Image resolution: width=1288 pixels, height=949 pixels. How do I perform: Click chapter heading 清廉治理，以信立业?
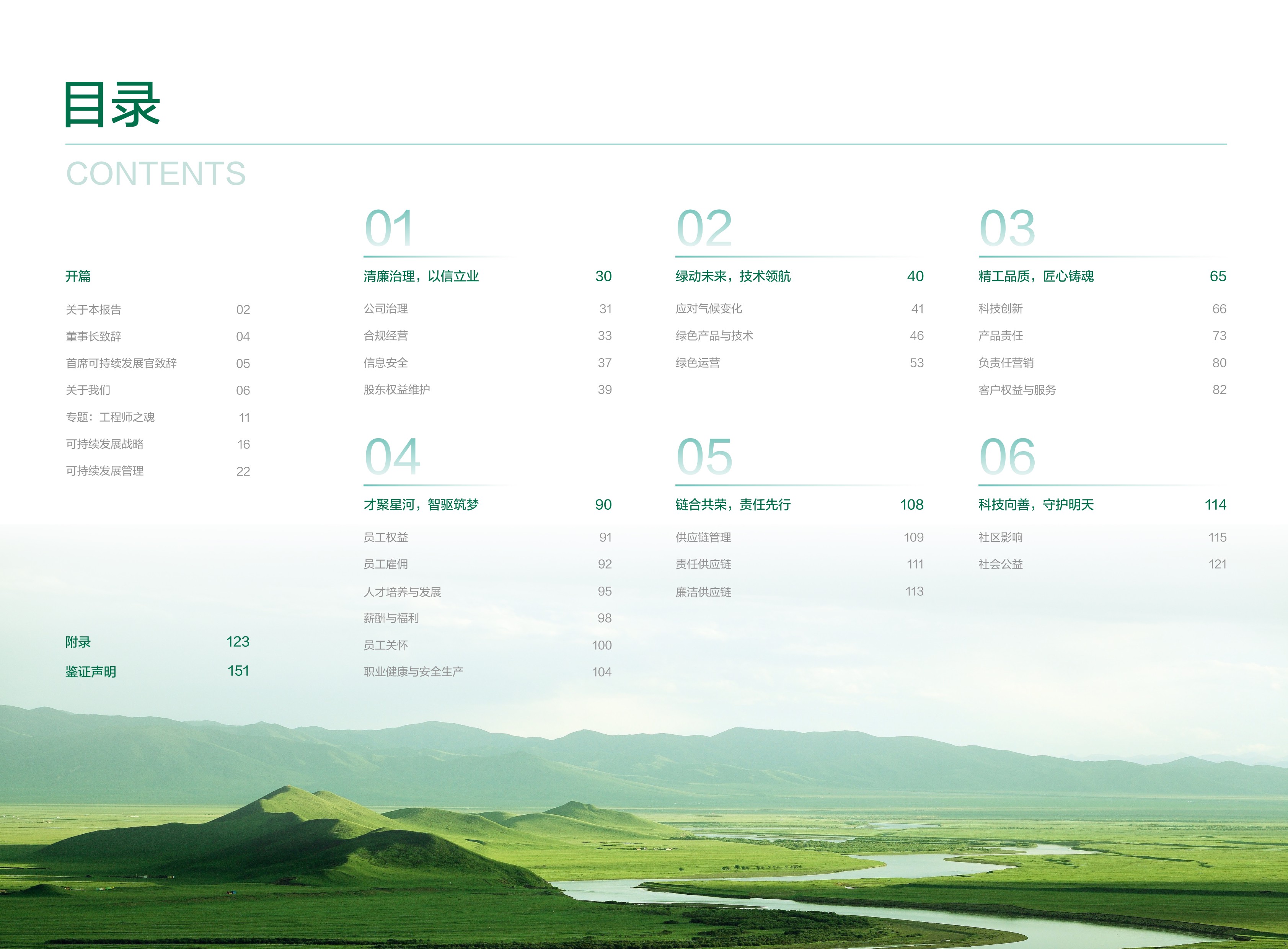coord(421,276)
